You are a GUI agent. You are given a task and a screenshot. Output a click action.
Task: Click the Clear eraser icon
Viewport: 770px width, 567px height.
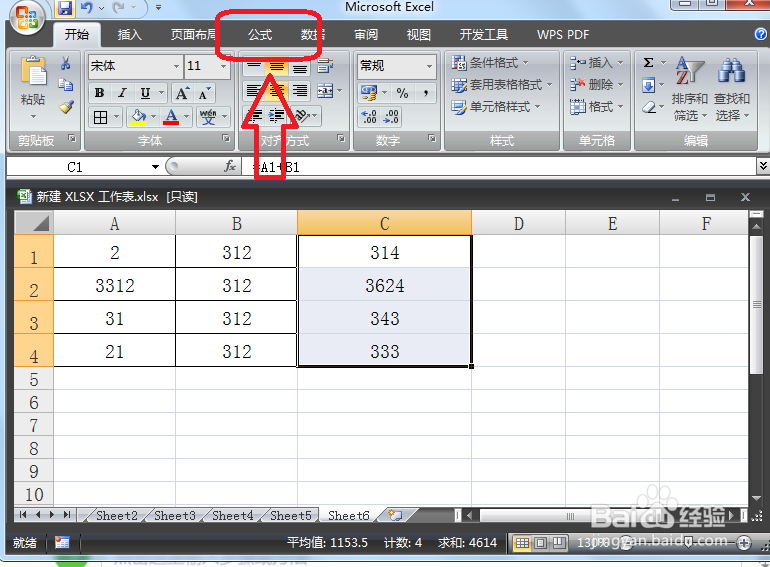649,107
